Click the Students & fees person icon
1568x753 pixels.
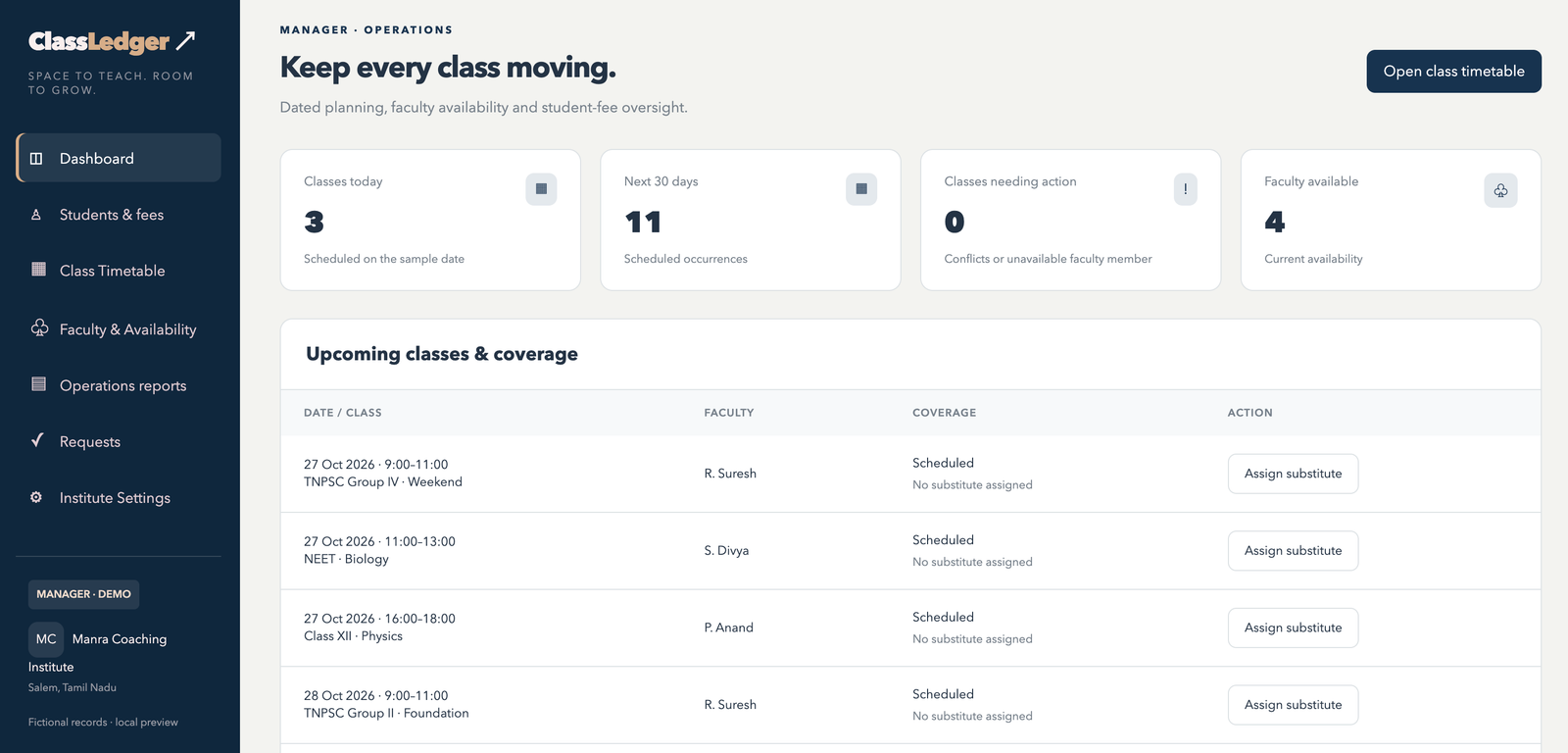point(36,215)
